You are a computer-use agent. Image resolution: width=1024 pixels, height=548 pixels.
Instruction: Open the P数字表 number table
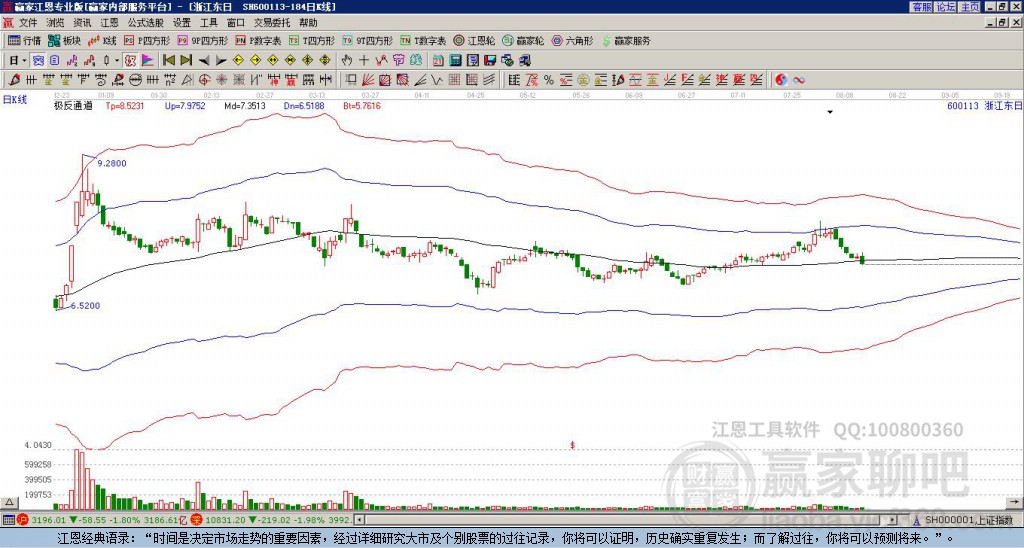259,40
